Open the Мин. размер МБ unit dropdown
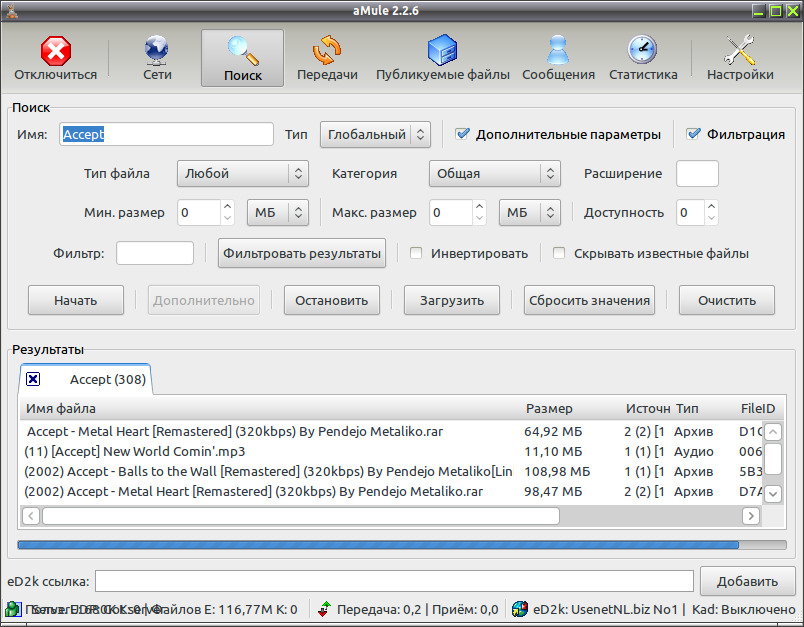 point(278,212)
